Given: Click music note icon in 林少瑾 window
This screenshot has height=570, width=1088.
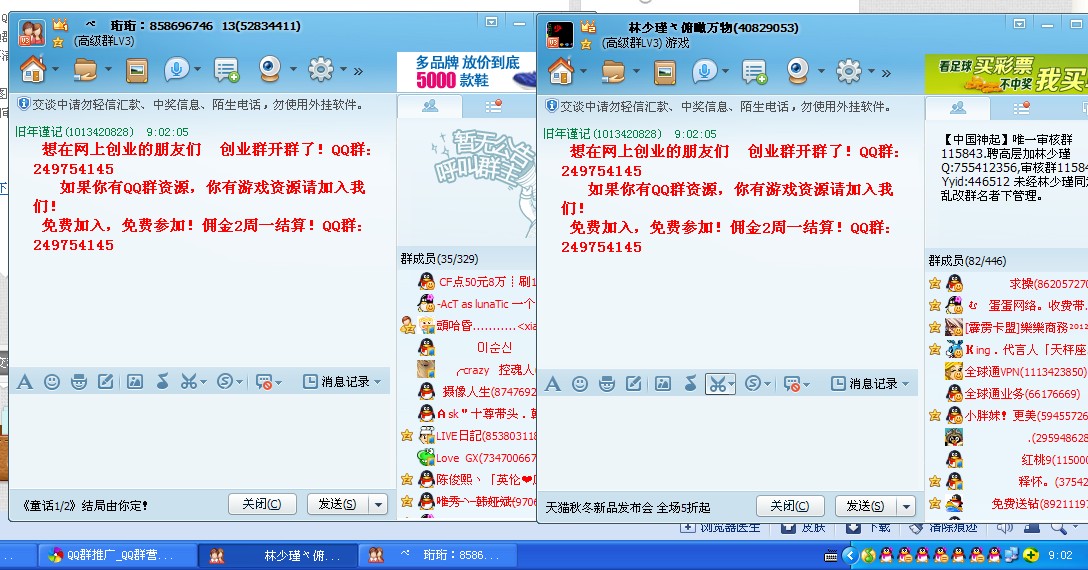Looking at the screenshot, I should point(690,383).
